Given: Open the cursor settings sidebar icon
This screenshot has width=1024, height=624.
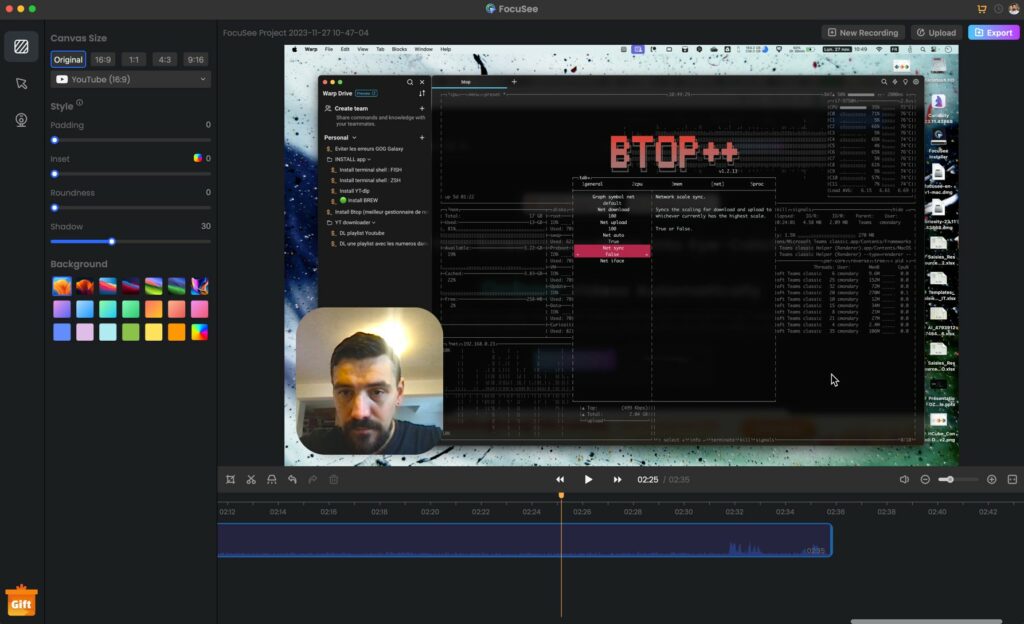Looking at the screenshot, I should click(21, 84).
